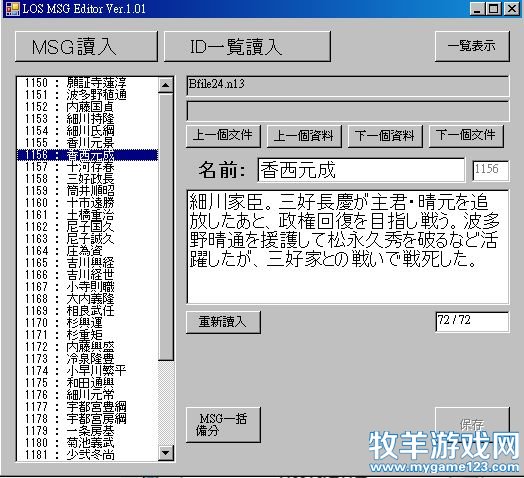Click the Bfile24.n13 filename field
Viewport: 524px width, 478px height.
click(348, 86)
